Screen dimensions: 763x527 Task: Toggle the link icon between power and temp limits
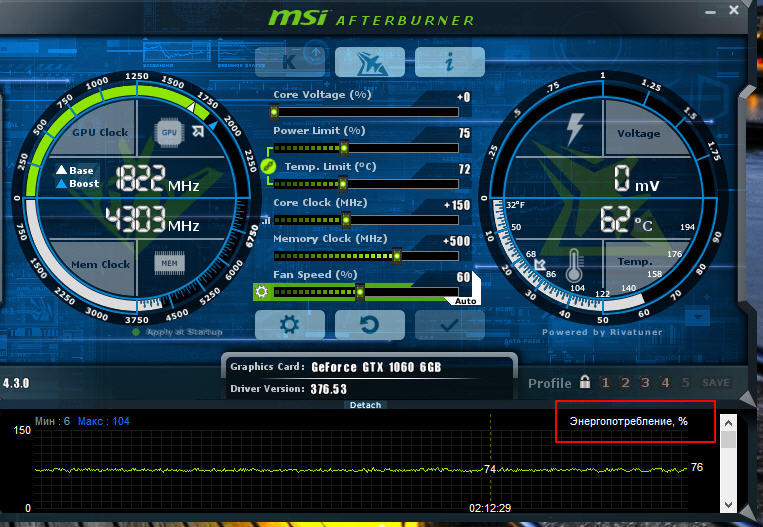[268, 166]
